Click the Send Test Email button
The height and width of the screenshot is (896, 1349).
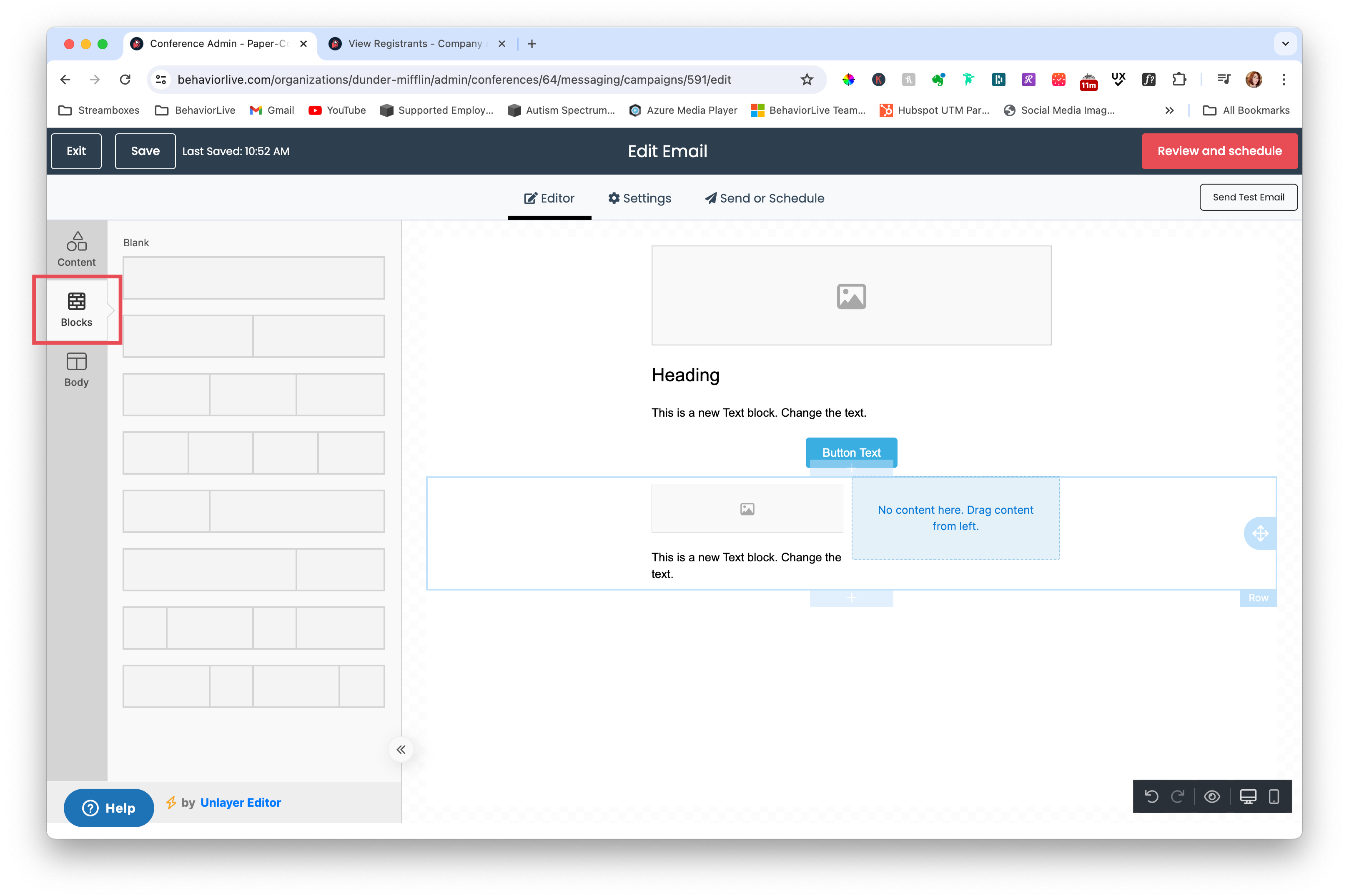[x=1249, y=197]
